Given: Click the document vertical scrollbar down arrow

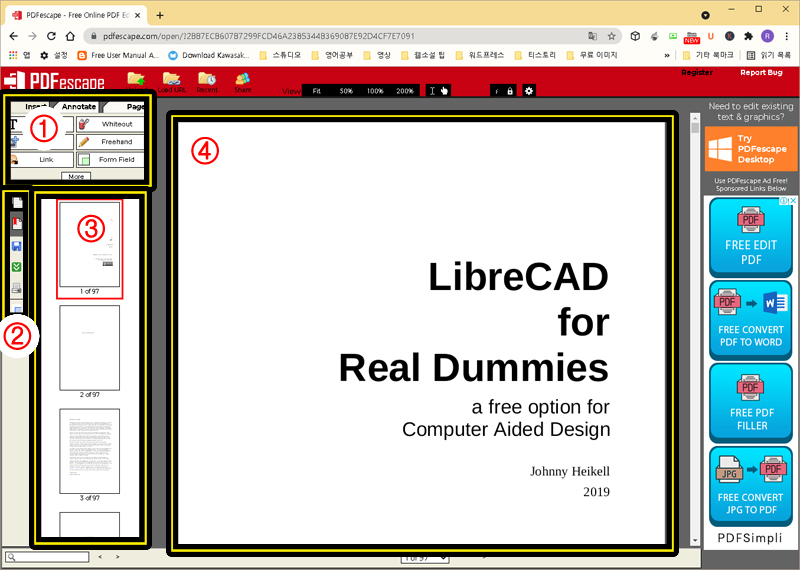Looking at the screenshot, I should pos(695,541).
